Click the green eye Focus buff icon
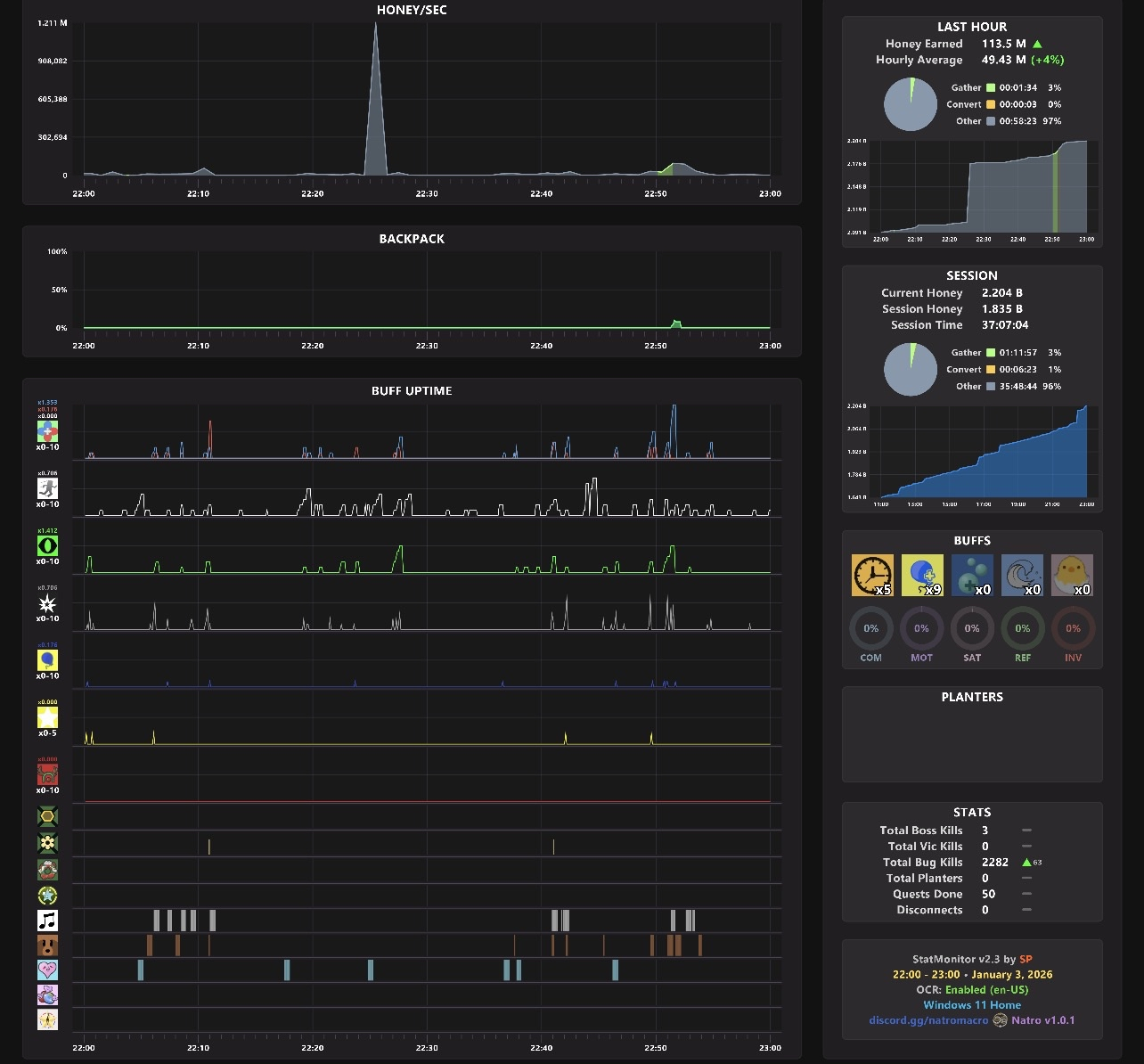The image size is (1144, 1064). point(47,545)
